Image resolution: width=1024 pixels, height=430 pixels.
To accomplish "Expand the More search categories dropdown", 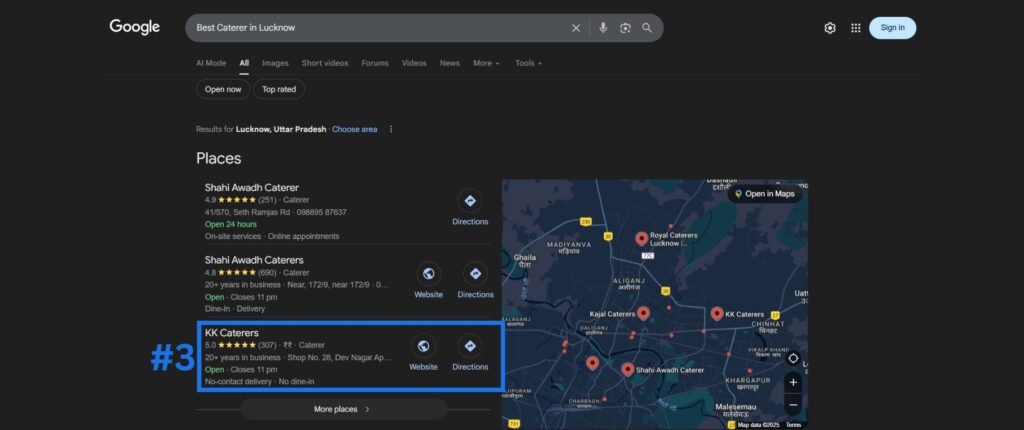I will [486, 63].
